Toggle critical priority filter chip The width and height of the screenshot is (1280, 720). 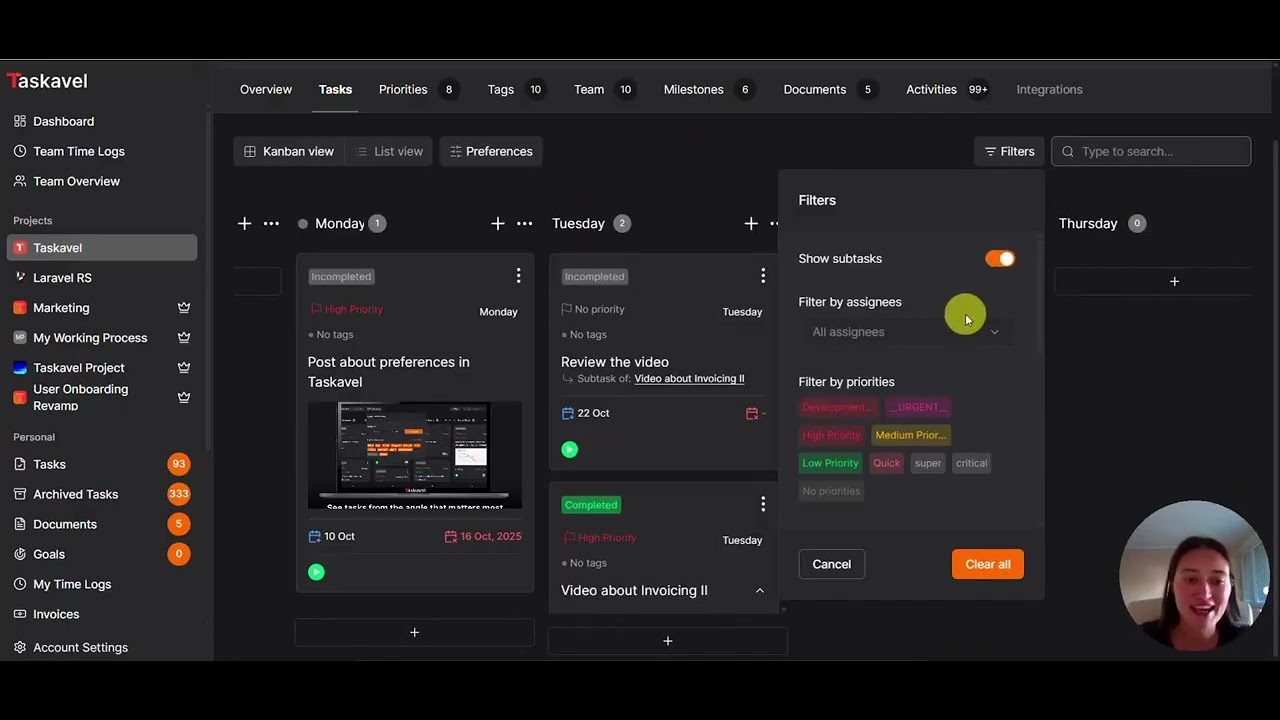[x=971, y=463]
